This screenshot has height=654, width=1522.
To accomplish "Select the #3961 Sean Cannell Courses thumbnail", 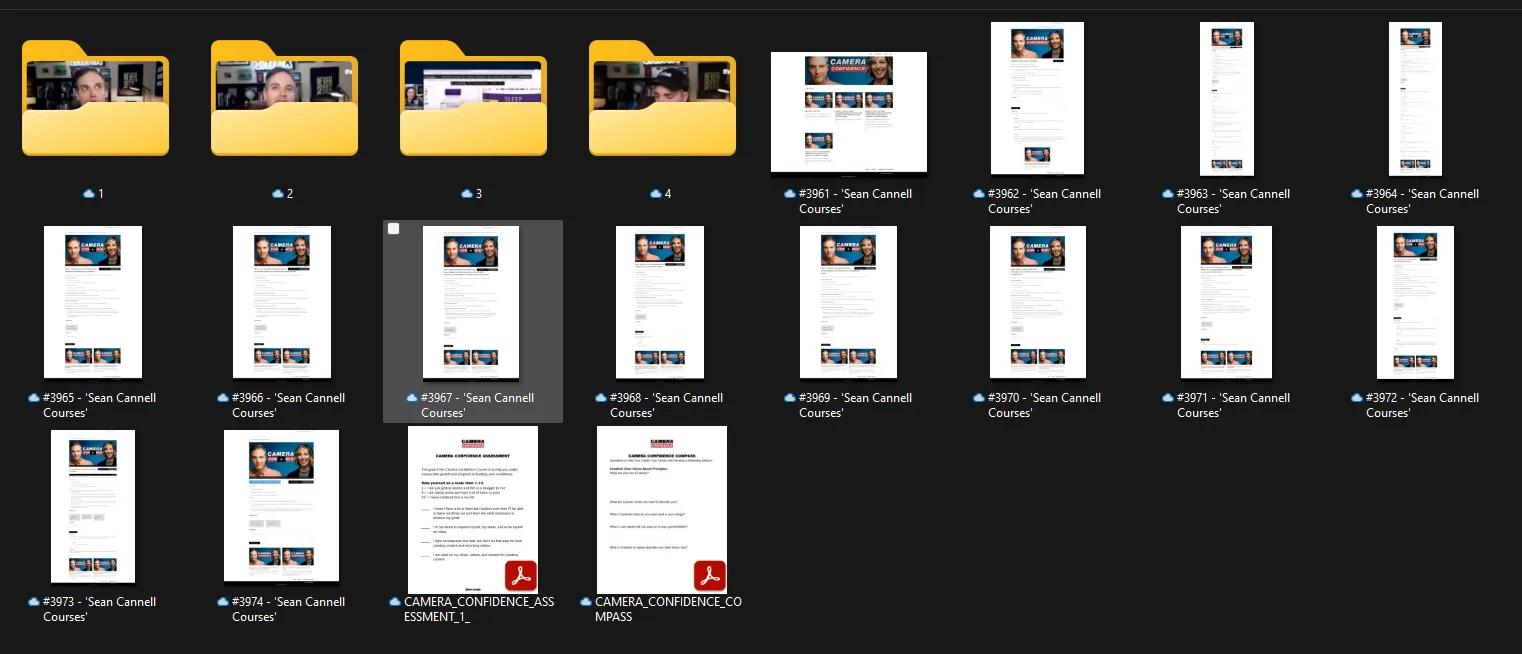I will click(x=849, y=112).
